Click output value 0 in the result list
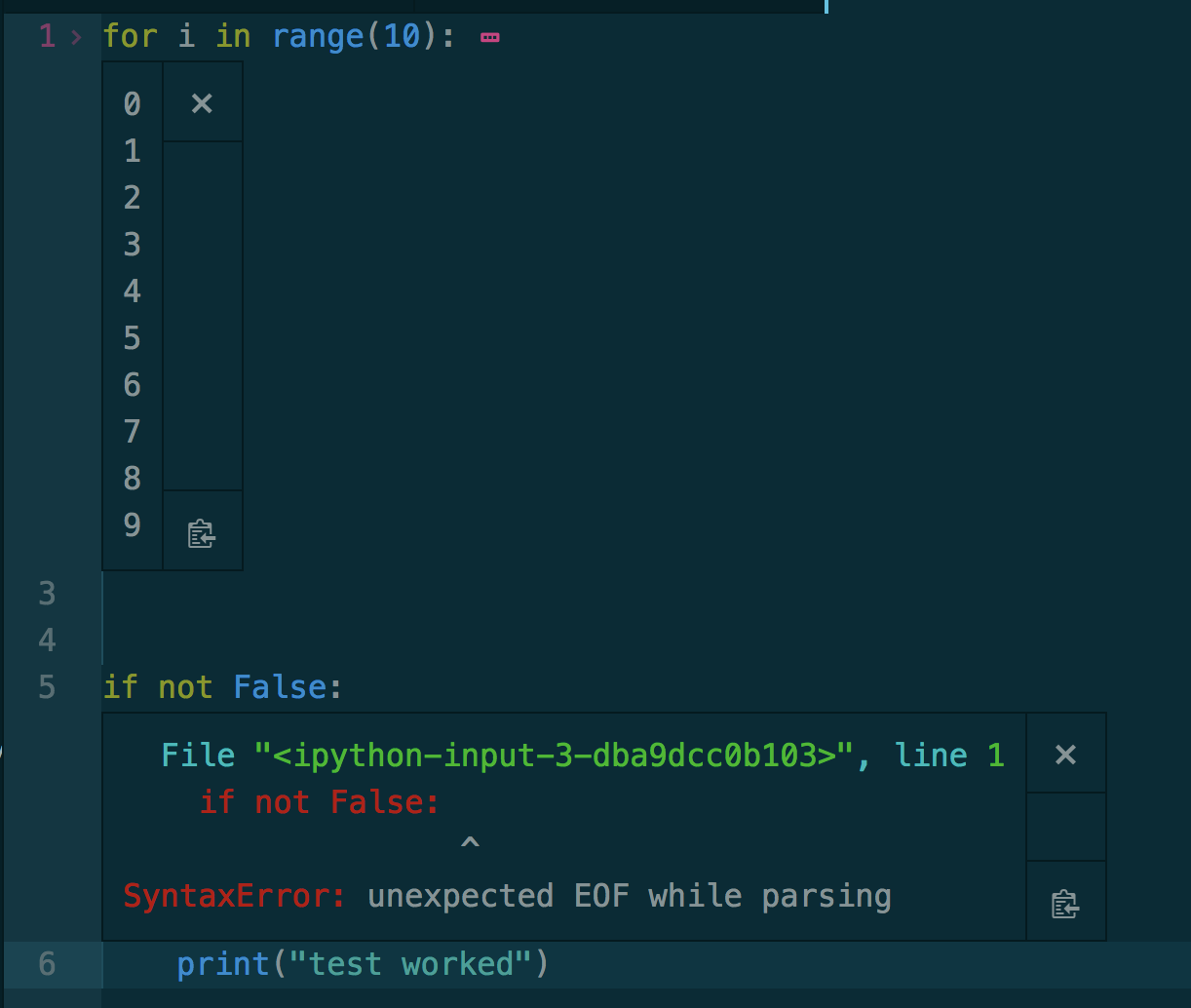The width and height of the screenshot is (1191, 1008). [133, 103]
